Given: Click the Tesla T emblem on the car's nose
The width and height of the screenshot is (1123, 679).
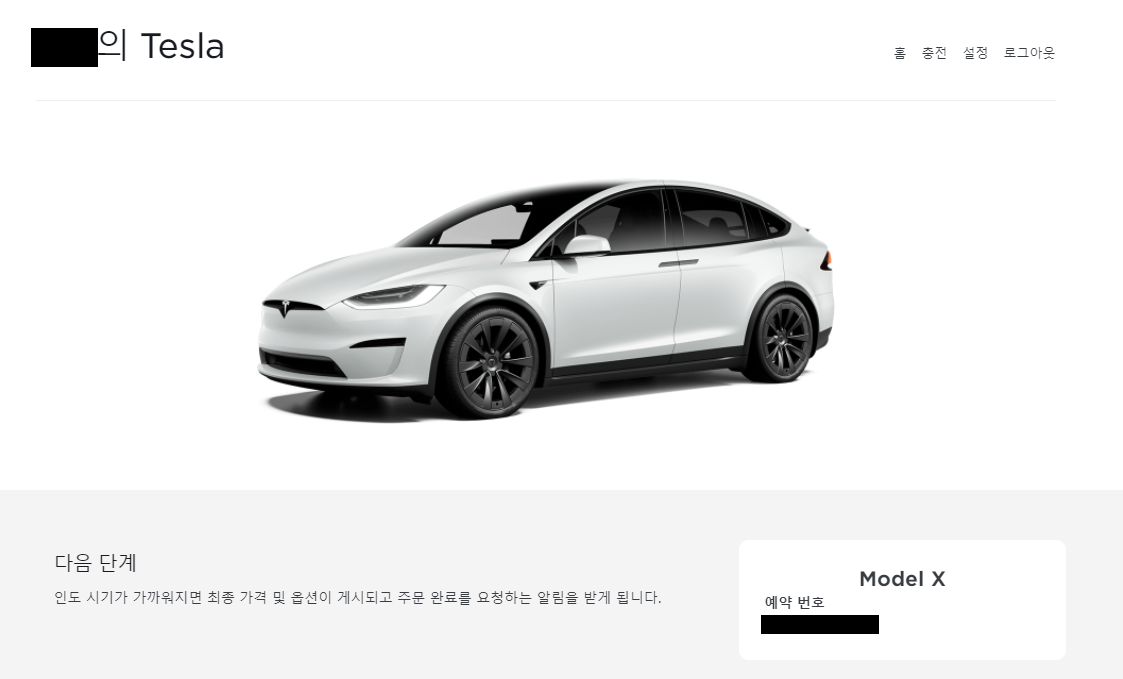Looking at the screenshot, I should coord(285,309).
